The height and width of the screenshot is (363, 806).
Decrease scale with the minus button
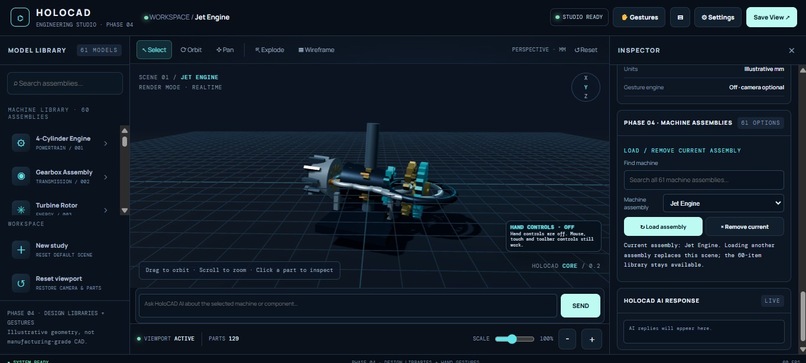coord(567,339)
